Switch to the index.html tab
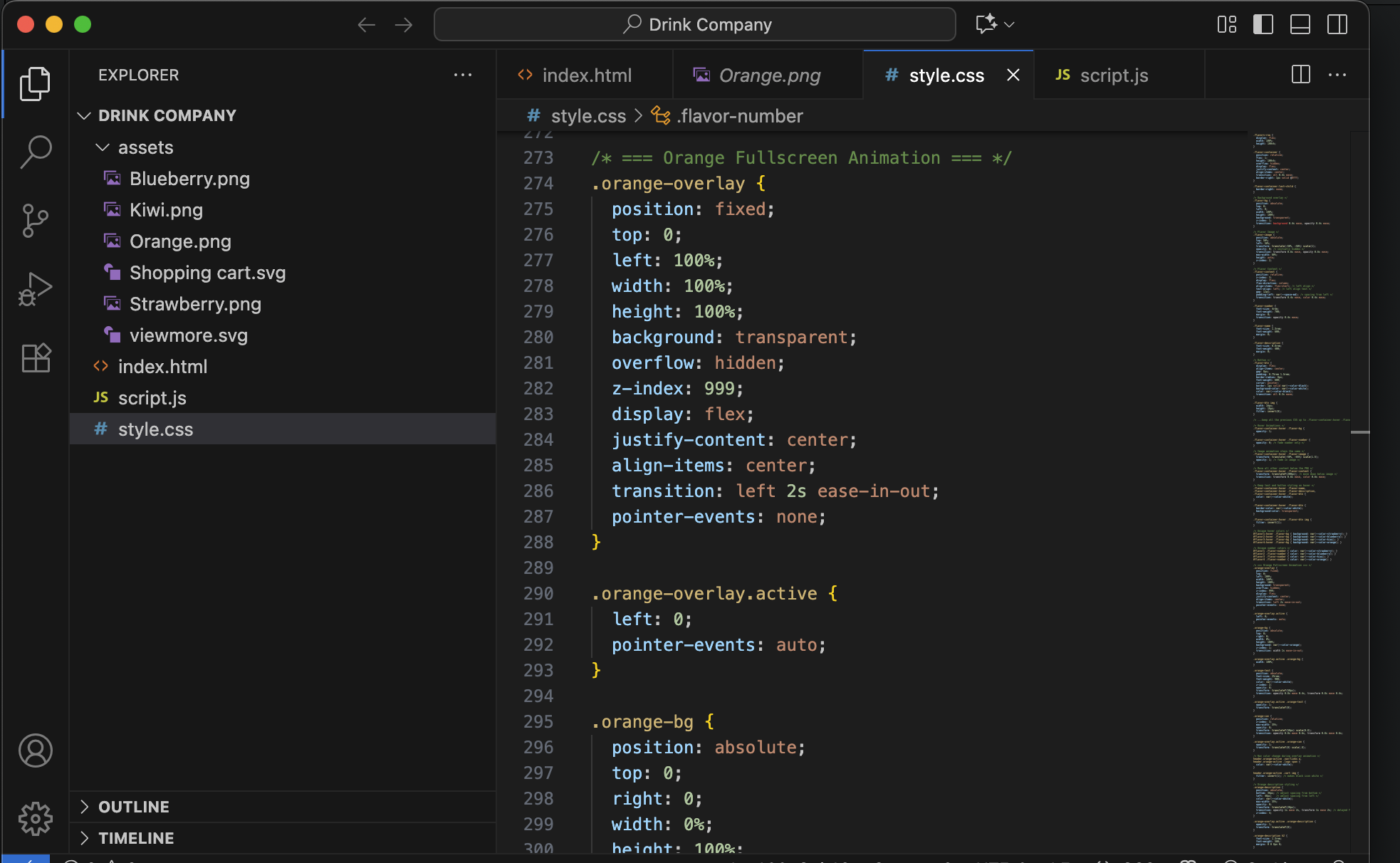The image size is (1400, 863). point(586,75)
